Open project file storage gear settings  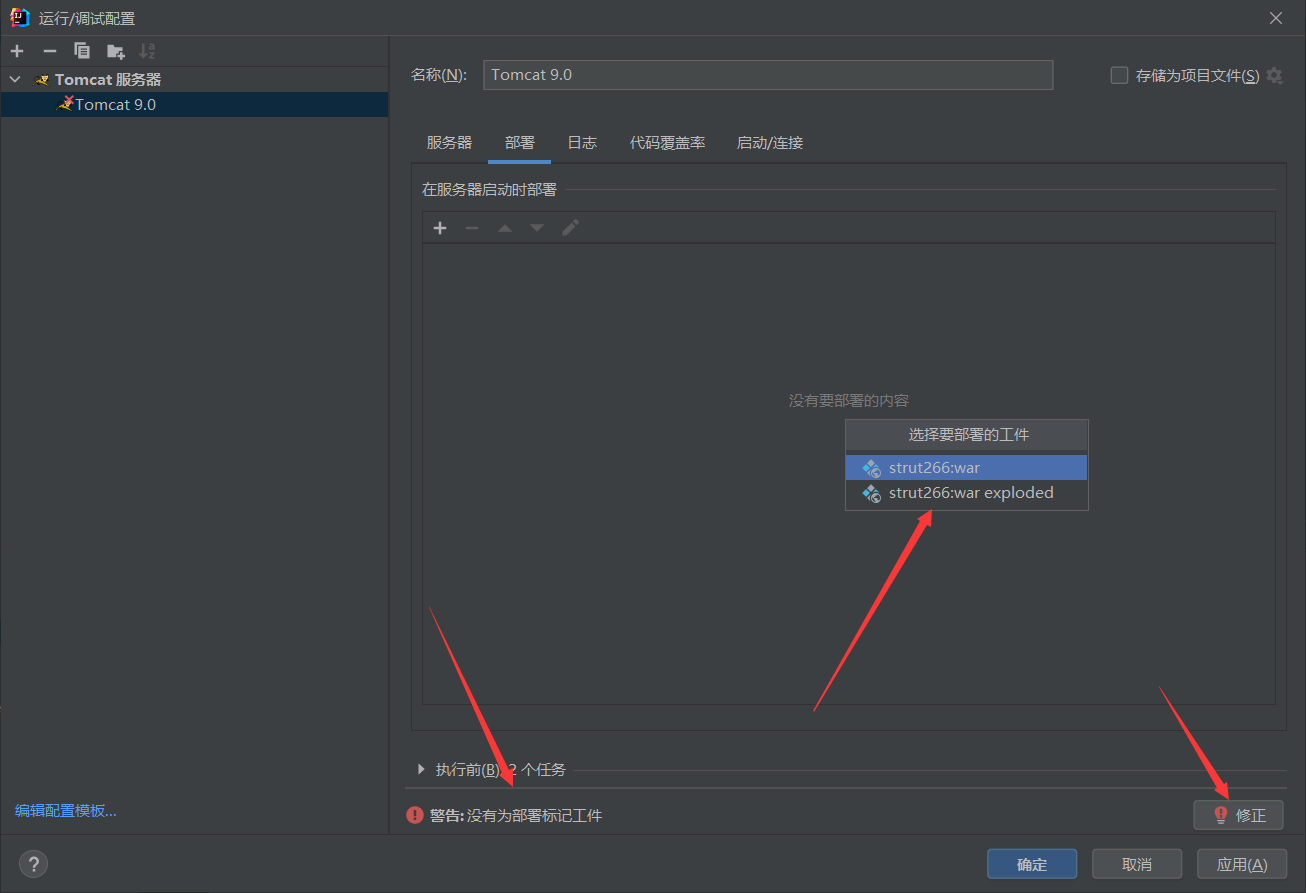pos(1274,75)
